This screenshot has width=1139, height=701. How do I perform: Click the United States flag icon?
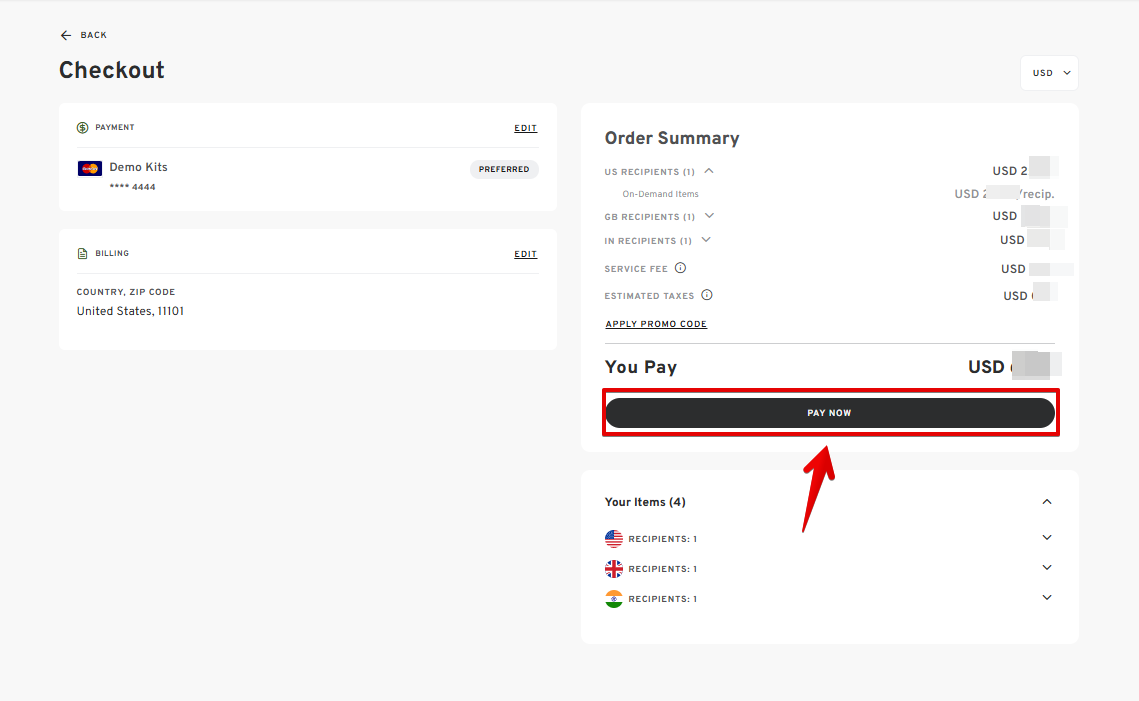[x=614, y=538]
